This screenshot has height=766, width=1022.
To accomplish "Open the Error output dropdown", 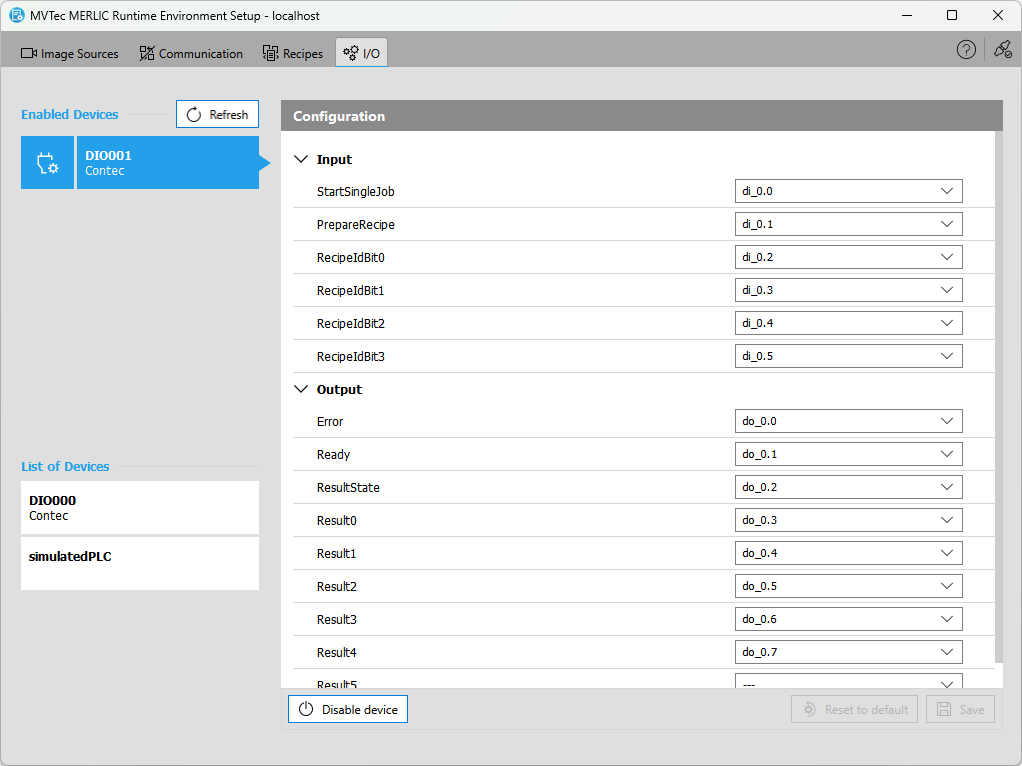I will point(848,421).
